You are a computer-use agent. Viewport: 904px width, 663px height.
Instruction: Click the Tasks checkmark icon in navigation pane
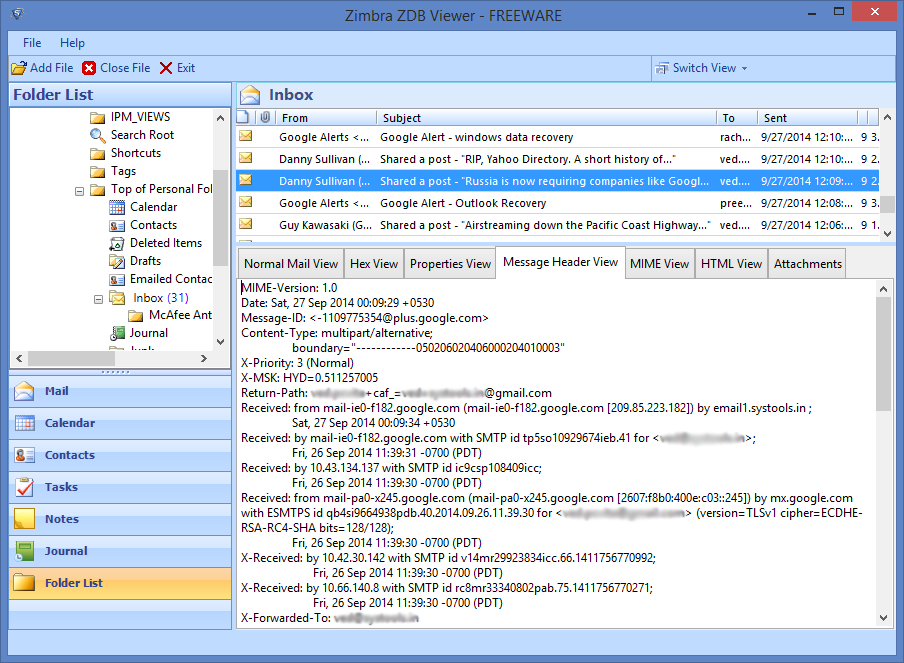click(x=24, y=487)
